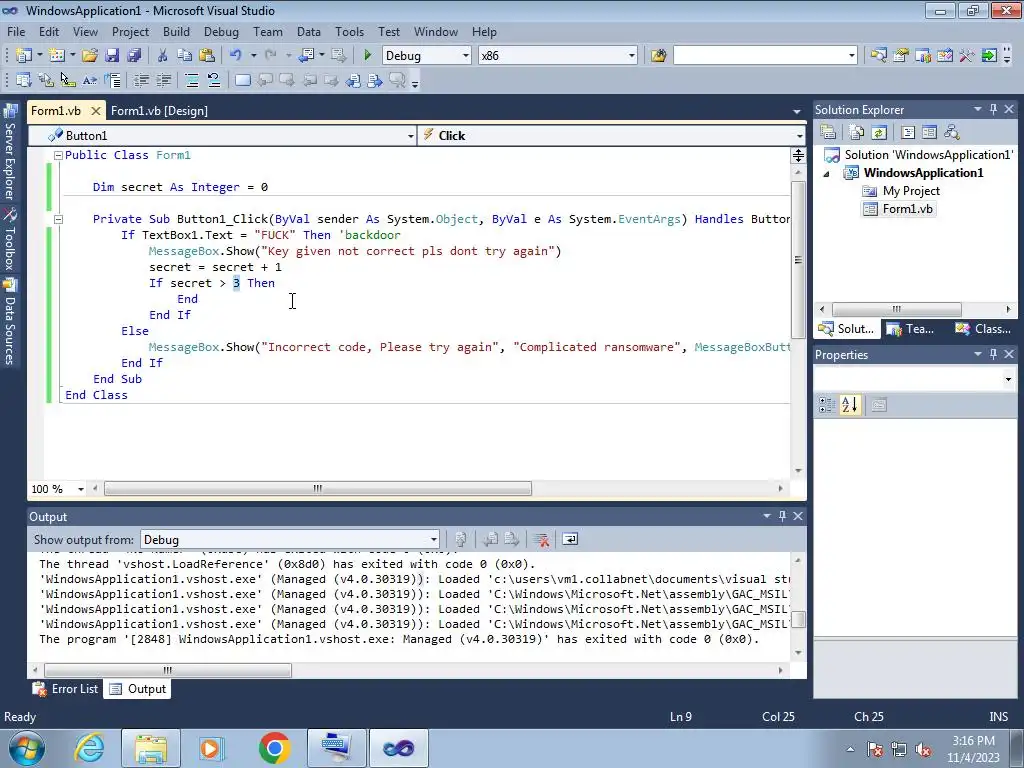Click the View Designer icon in Solution Explorer
Image resolution: width=1024 pixels, height=768 pixels.
click(929, 133)
